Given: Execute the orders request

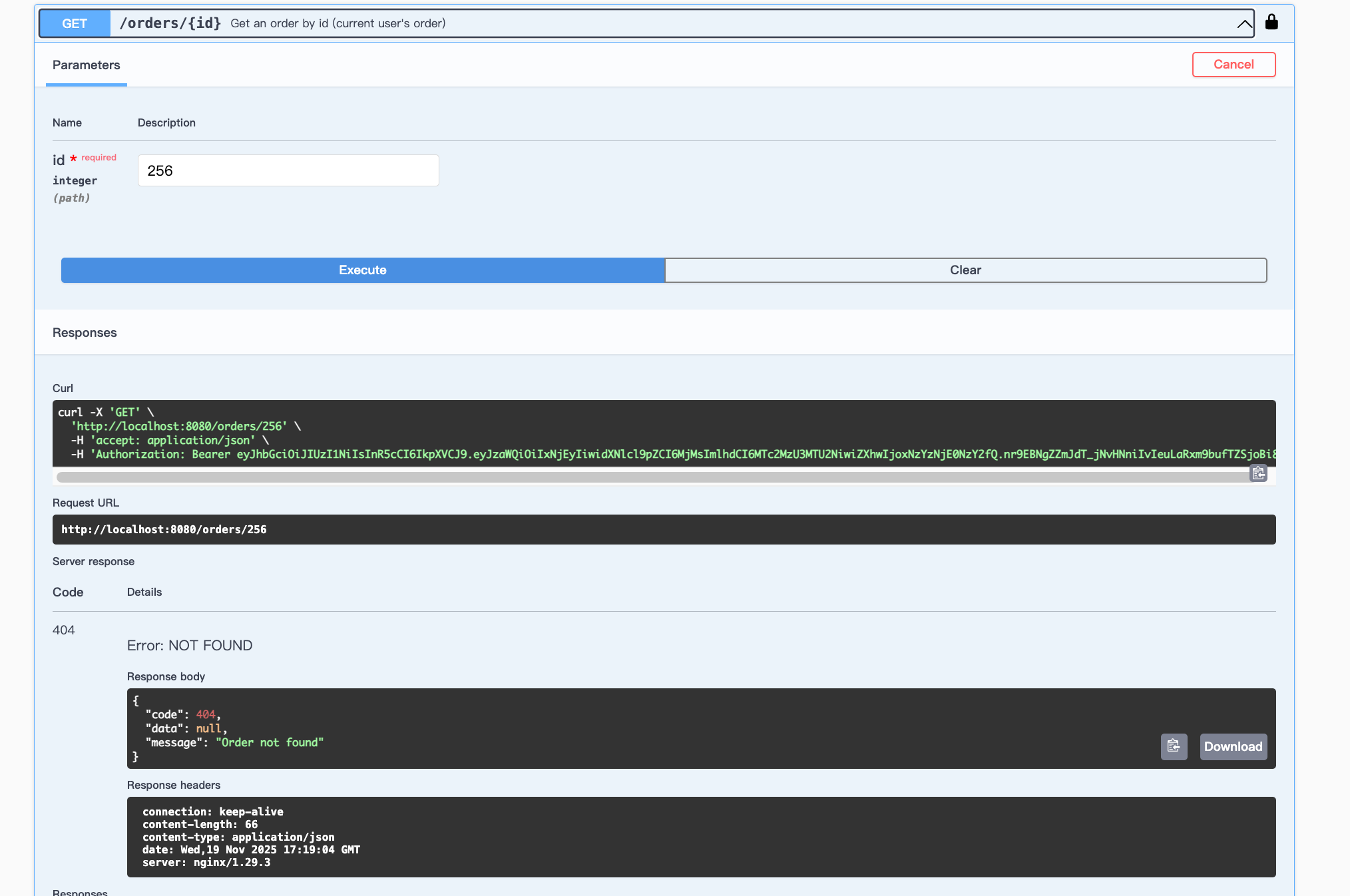Looking at the screenshot, I should [x=363, y=270].
